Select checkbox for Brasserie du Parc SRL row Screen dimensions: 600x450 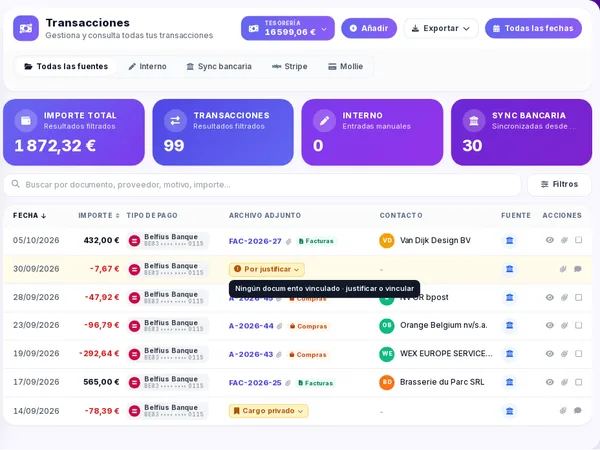579,382
